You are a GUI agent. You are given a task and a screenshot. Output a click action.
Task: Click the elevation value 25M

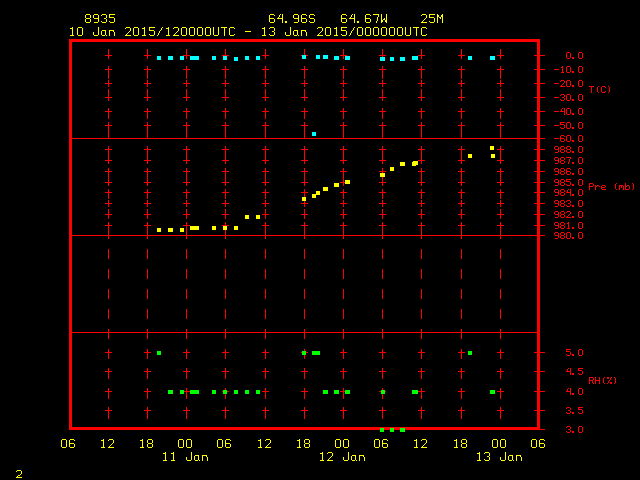pyautogui.click(x=432, y=19)
